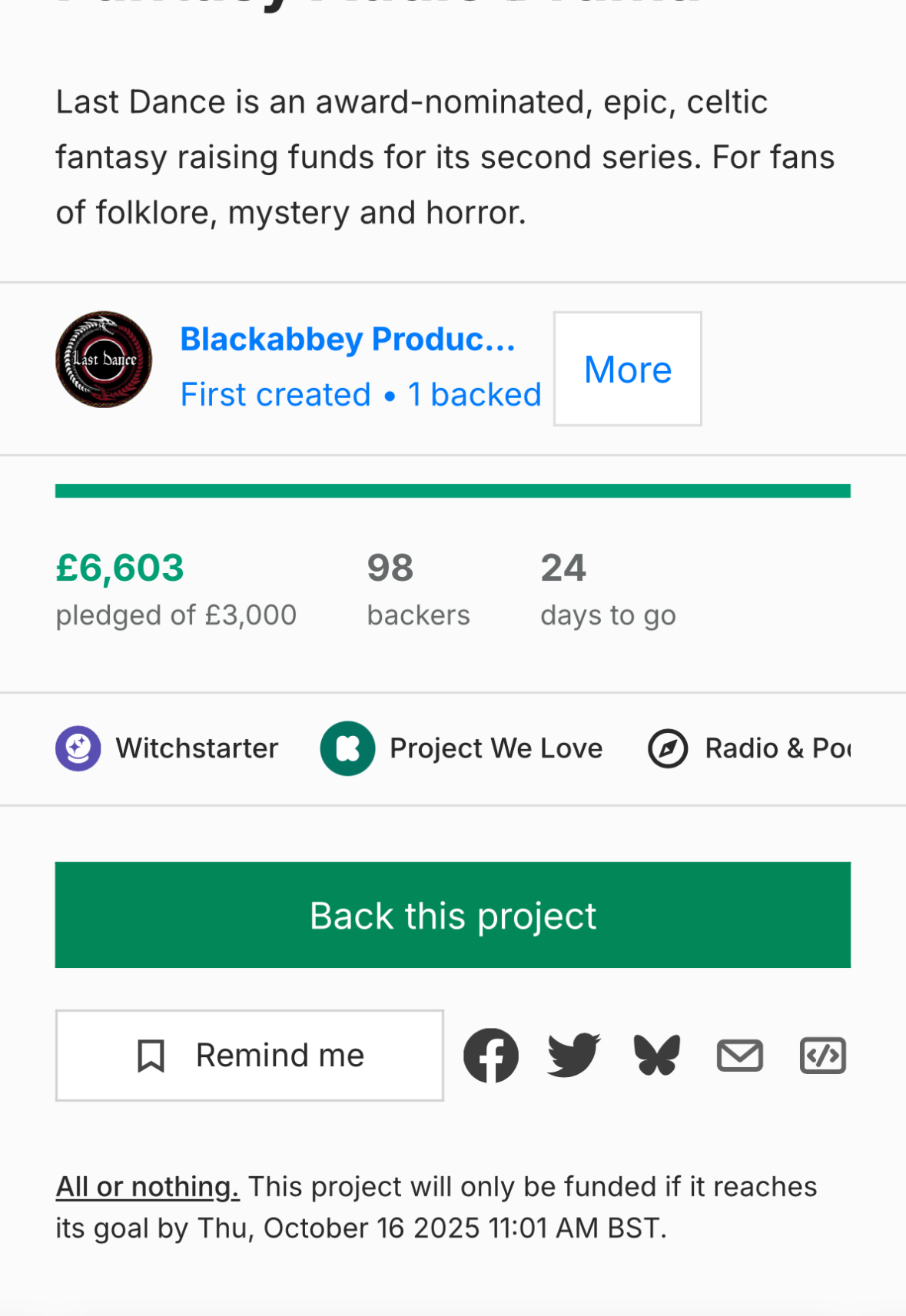The width and height of the screenshot is (906, 1316).
Task: Click the green funding progress bar
Action: 453,491
